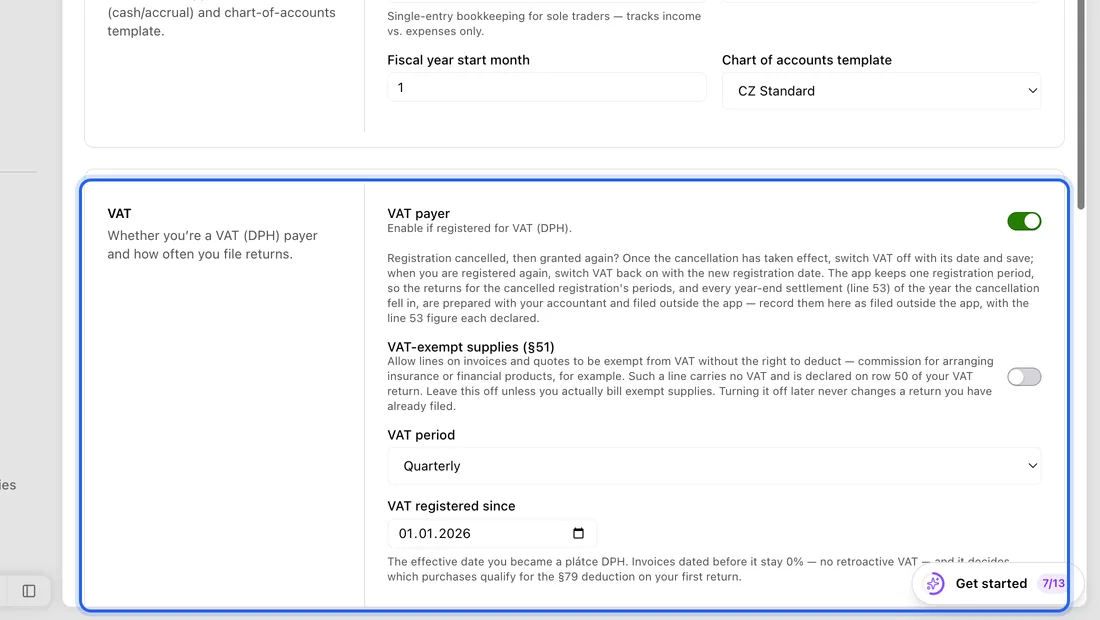Disable the VAT payer switch
This screenshot has width=1100, height=620.
click(x=1024, y=222)
